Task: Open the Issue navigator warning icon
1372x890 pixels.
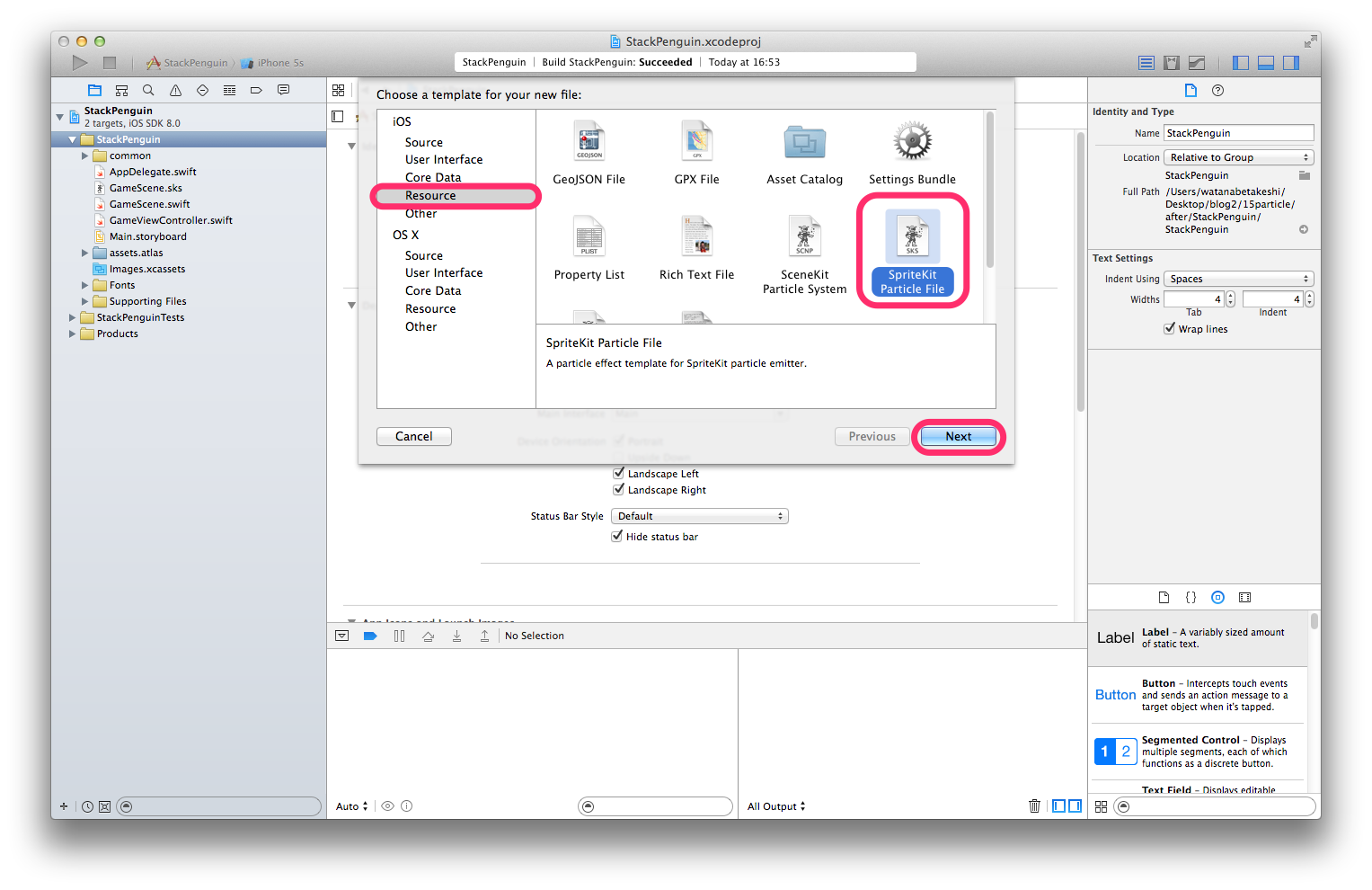Action: (x=175, y=90)
